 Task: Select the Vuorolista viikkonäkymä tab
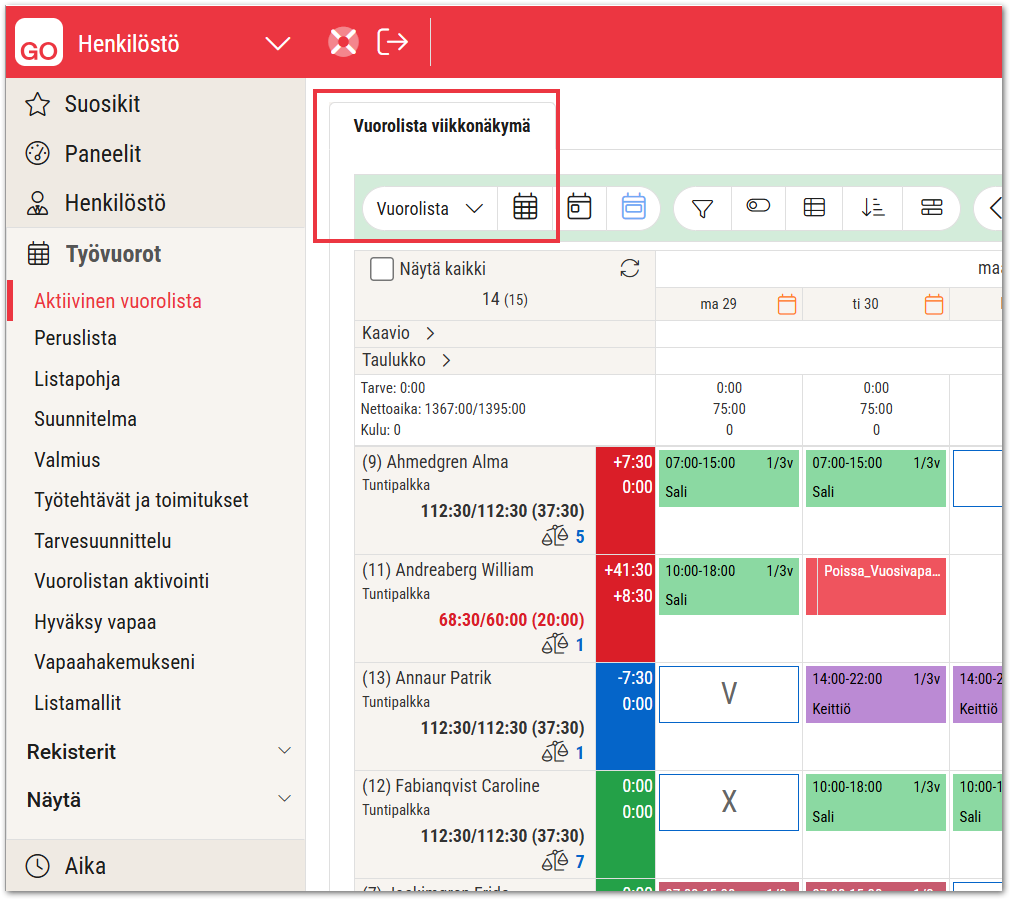[441, 126]
